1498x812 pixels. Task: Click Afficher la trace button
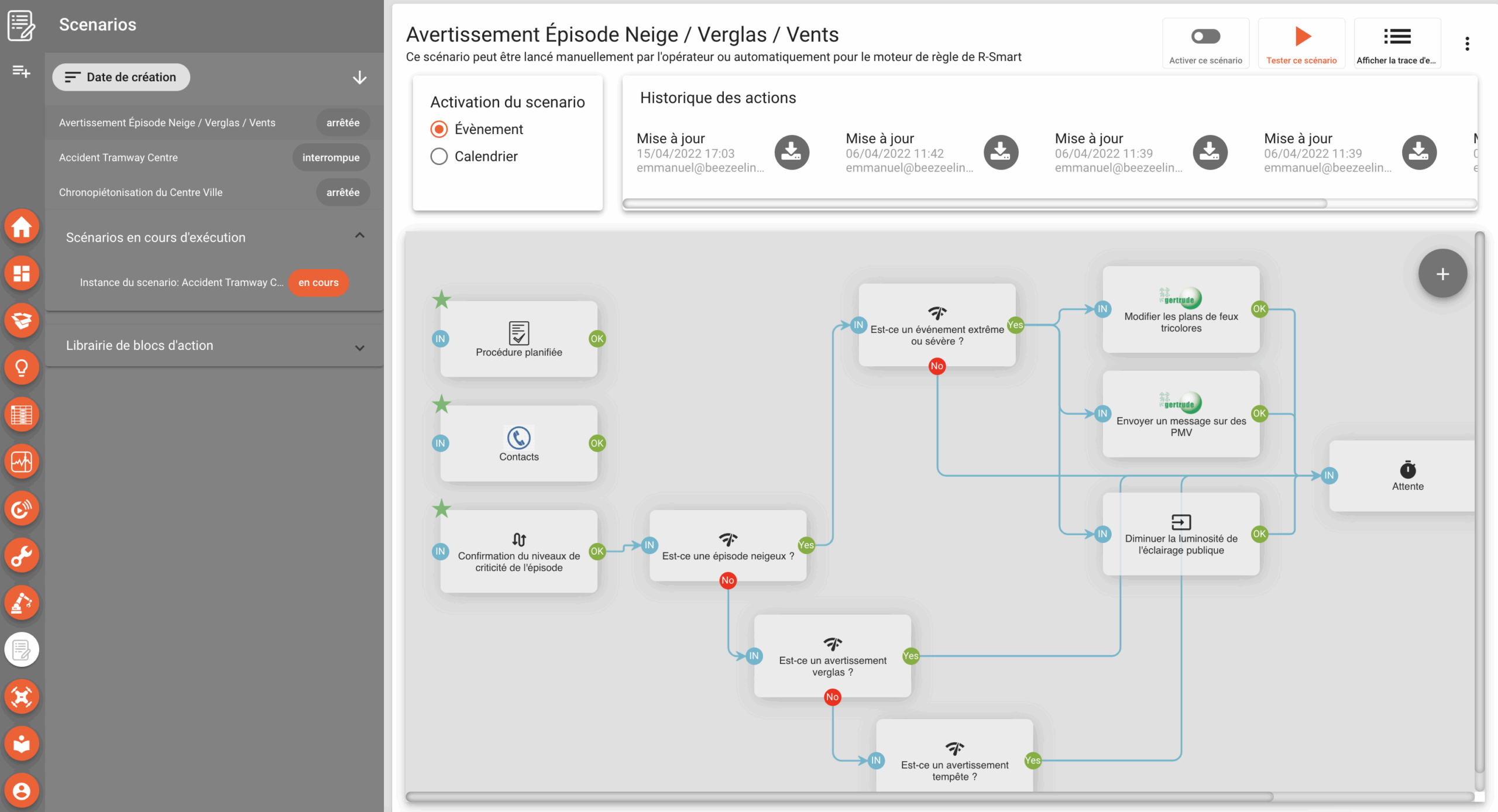coord(1397,44)
